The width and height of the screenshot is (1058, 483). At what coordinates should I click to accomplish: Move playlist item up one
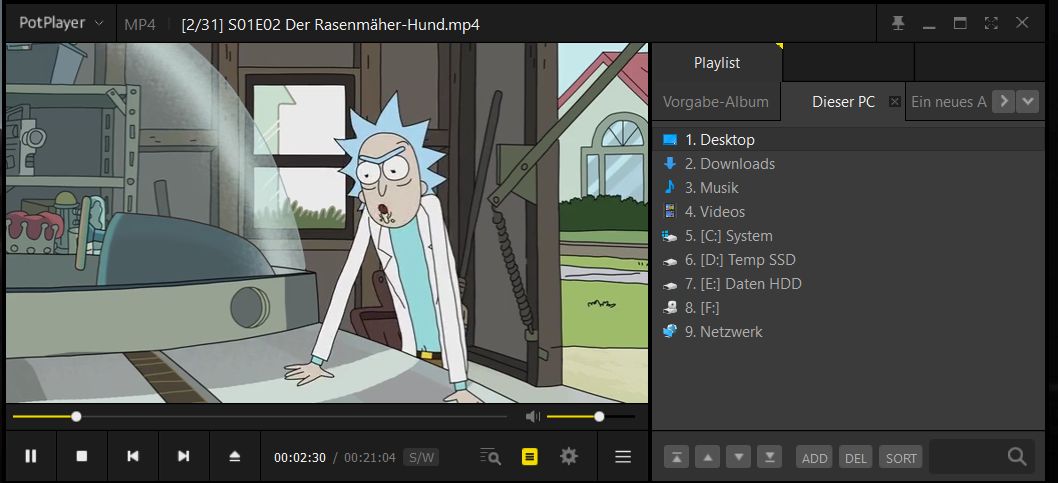[707, 457]
